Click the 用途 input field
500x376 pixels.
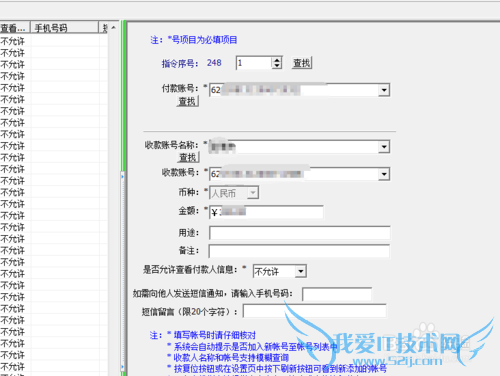(300, 233)
